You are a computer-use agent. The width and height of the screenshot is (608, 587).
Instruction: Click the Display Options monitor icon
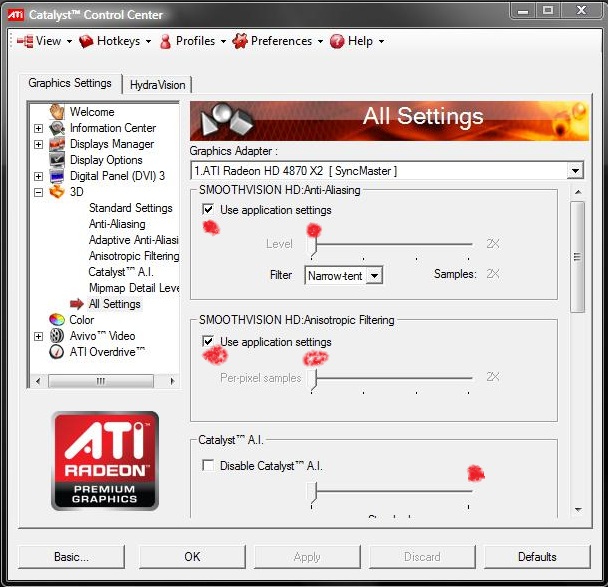coord(57,160)
